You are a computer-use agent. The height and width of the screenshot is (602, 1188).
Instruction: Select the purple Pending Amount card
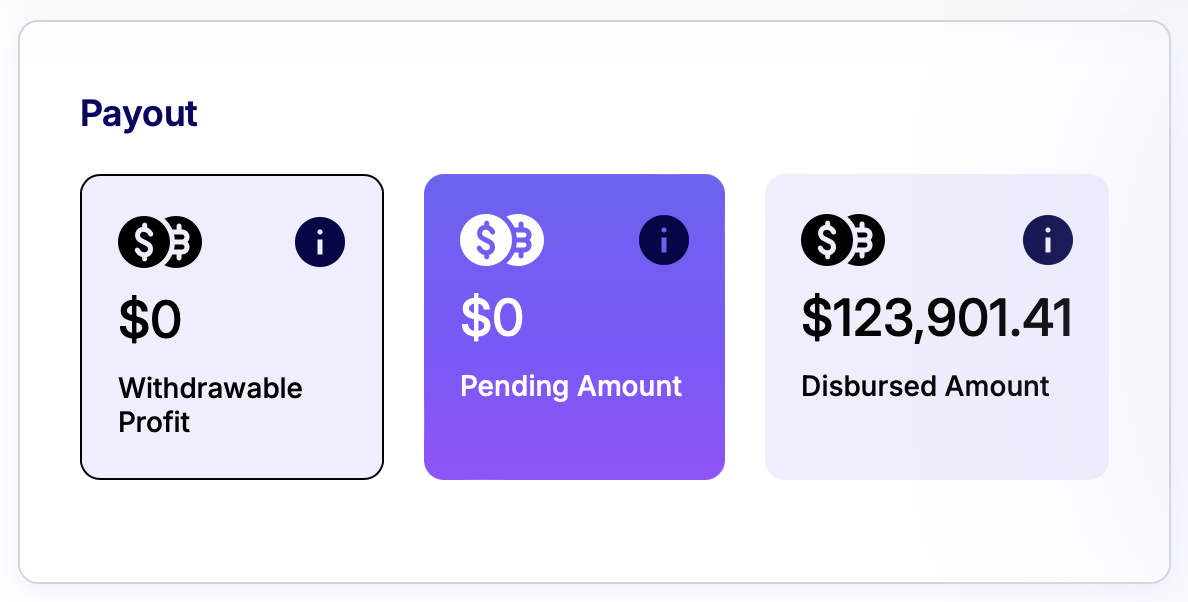(x=574, y=327)
